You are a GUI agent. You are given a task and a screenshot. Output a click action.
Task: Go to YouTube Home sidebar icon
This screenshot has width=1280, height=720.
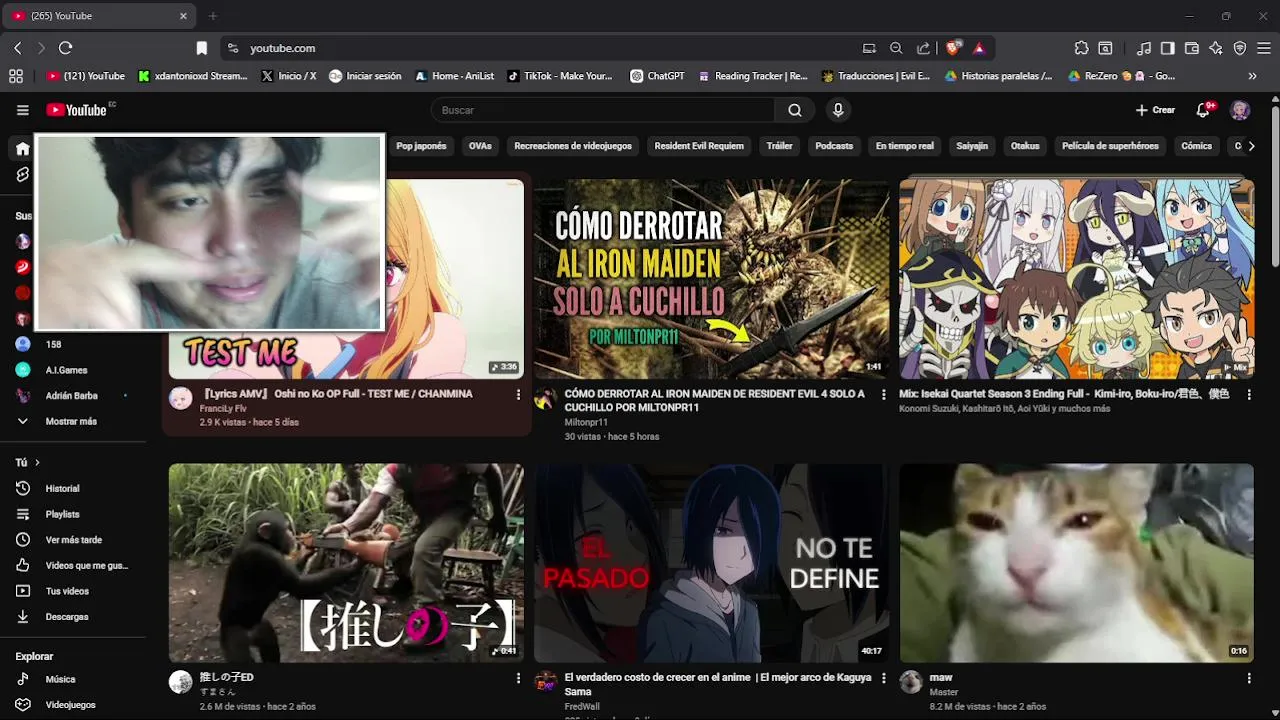click(x=22, y=149)
